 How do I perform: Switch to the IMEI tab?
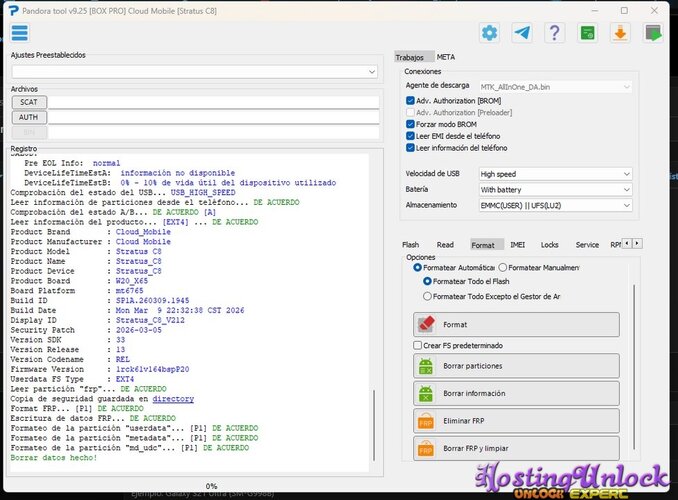[518, 245]
